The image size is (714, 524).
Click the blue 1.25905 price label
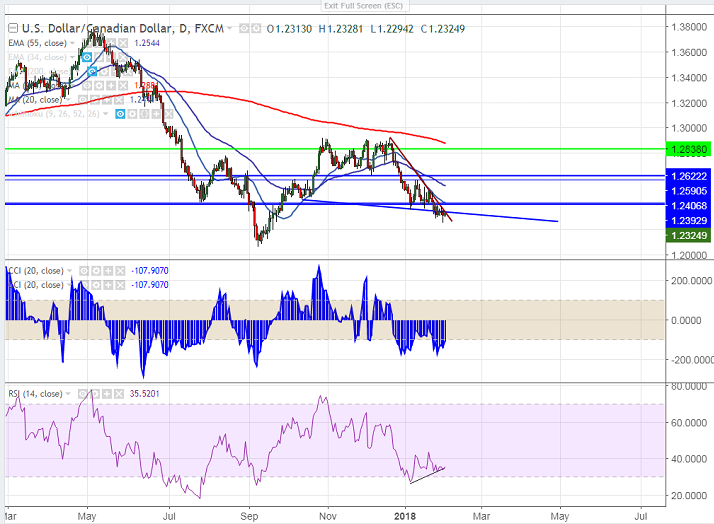point(688,191)
